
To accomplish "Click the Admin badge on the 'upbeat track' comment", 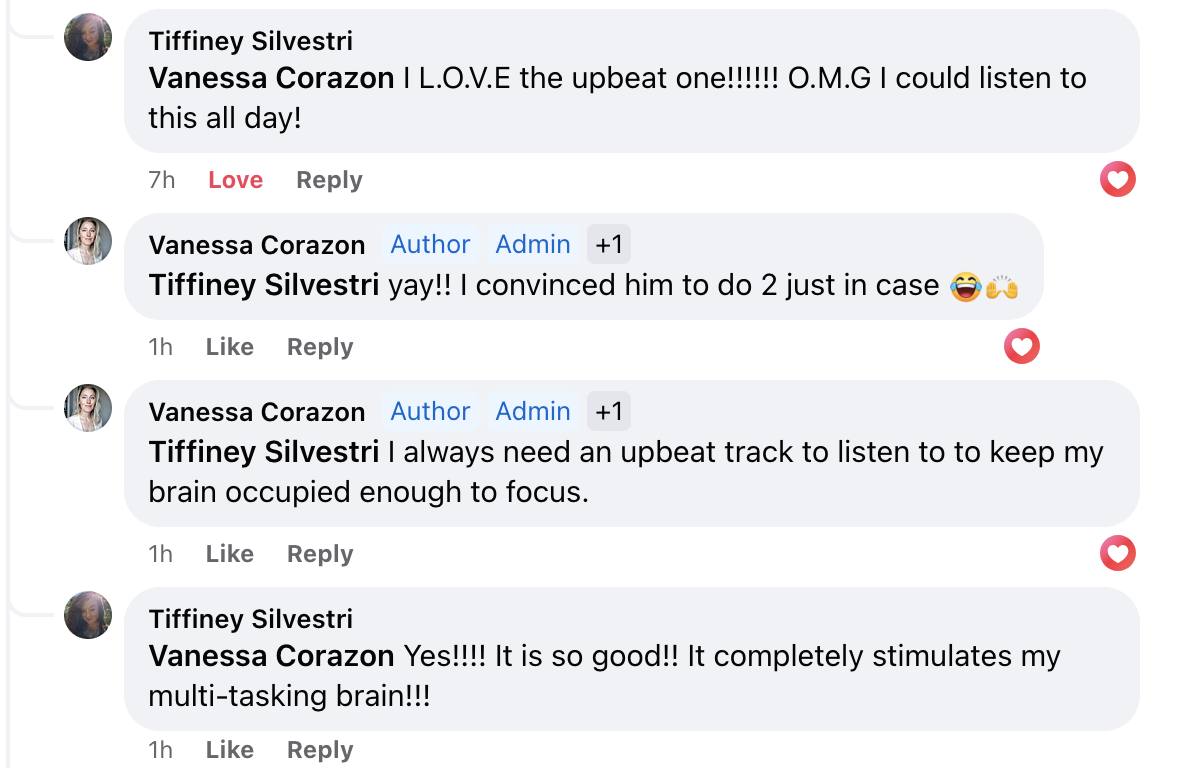I will tap(533, 412).
